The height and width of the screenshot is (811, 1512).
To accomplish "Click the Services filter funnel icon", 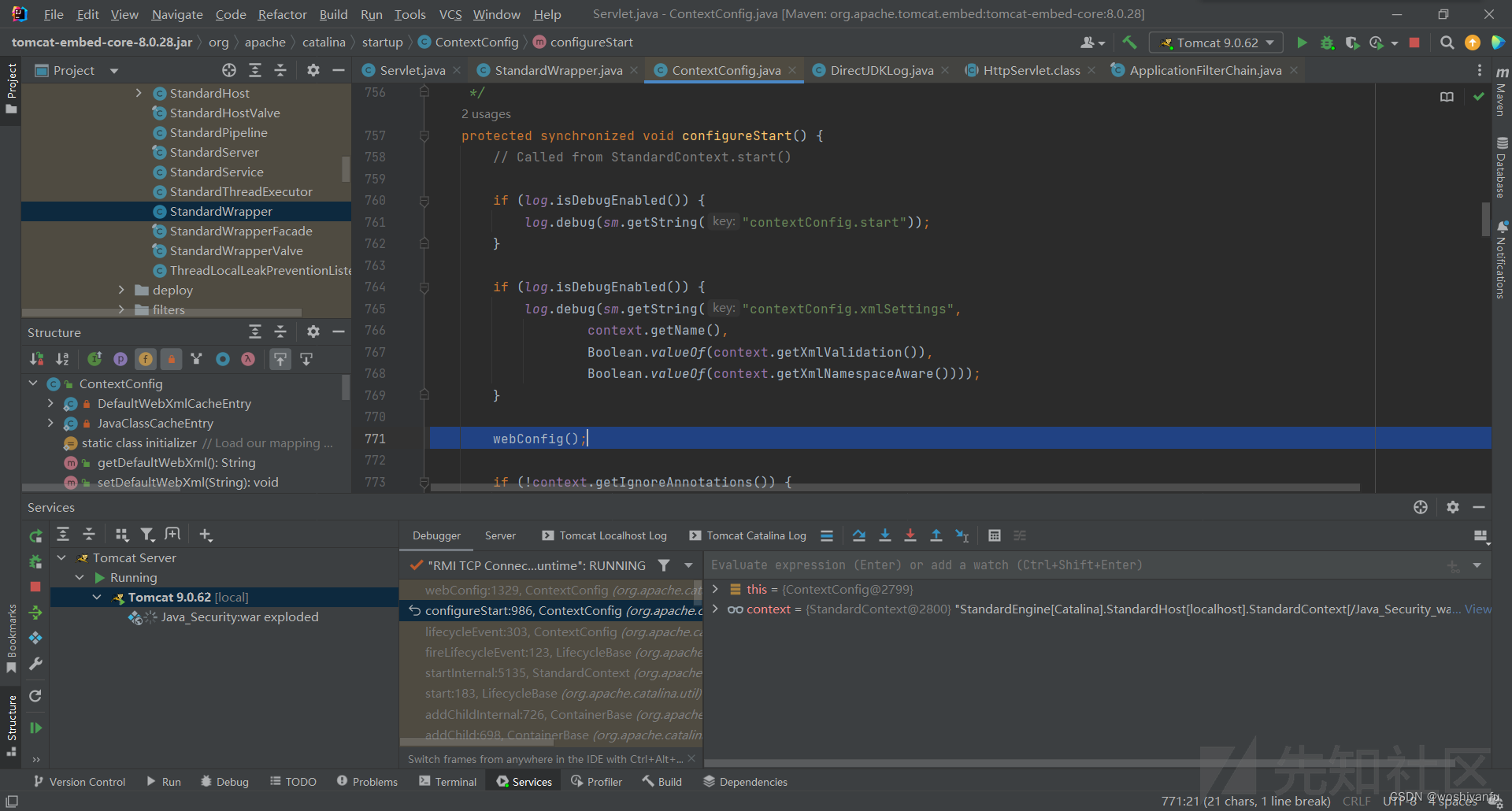I will pyautogui.click(x=147, y=535).
